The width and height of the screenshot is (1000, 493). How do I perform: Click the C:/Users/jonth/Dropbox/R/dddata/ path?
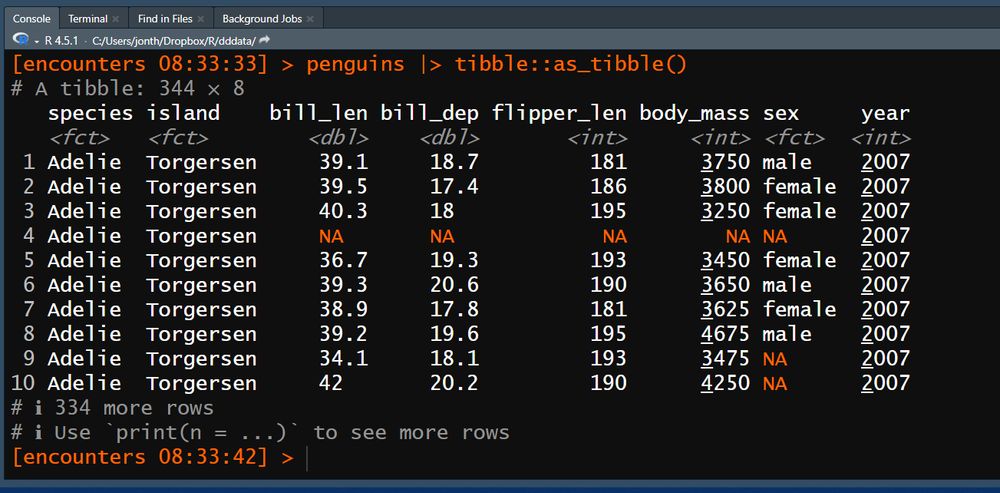(x=173, y=41)
